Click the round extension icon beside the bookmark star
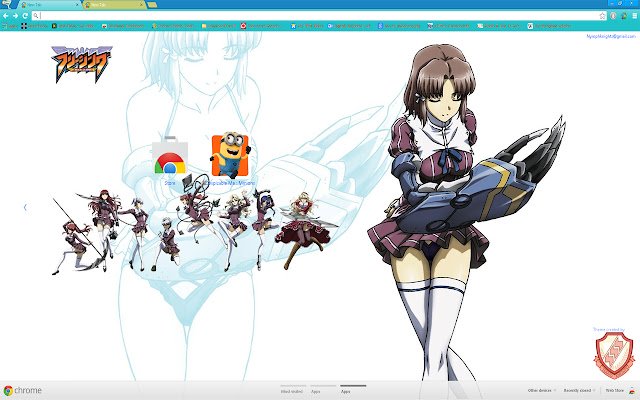 [x=613, y=16]
